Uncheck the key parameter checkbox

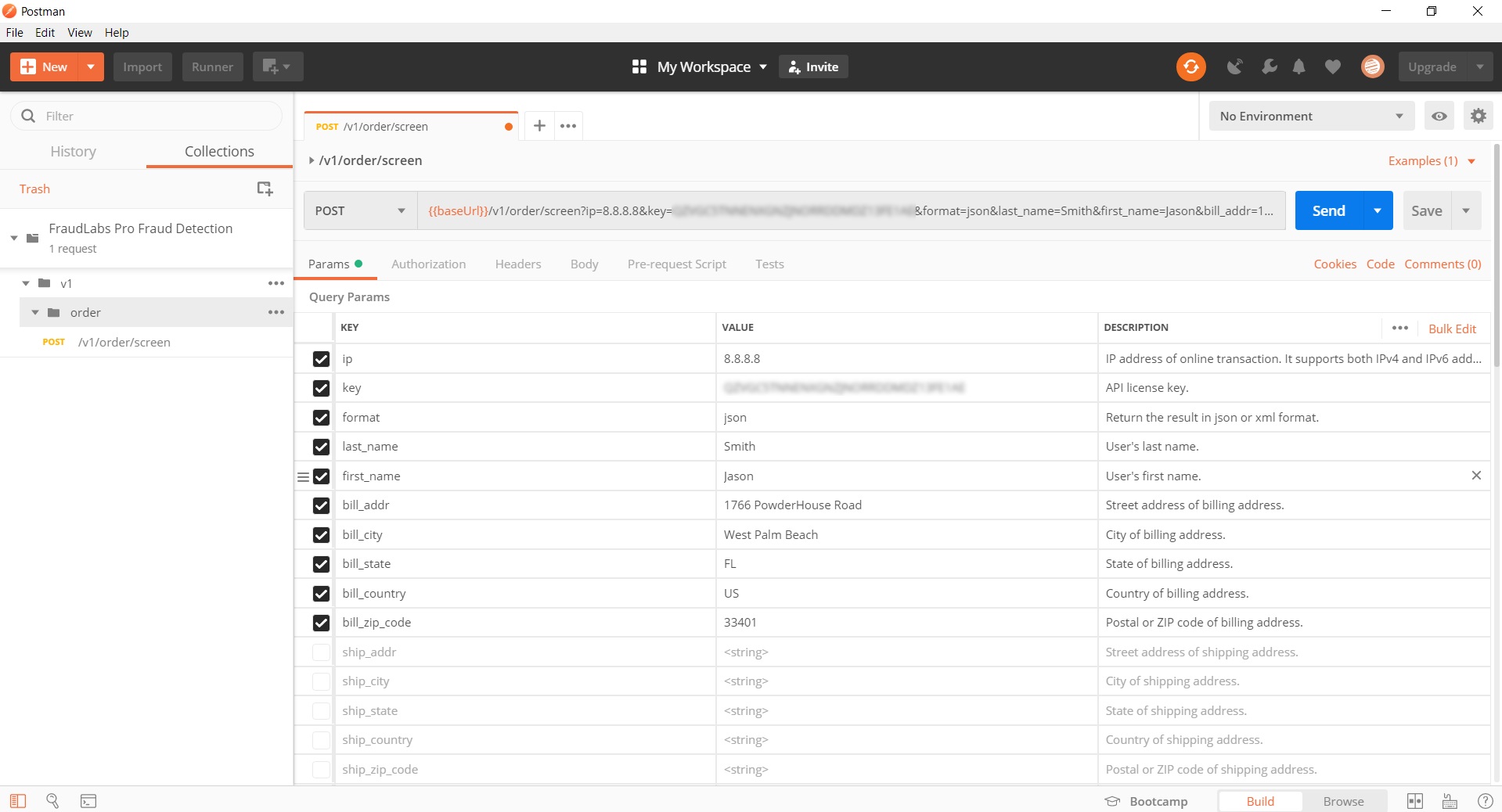click(321, 388)
